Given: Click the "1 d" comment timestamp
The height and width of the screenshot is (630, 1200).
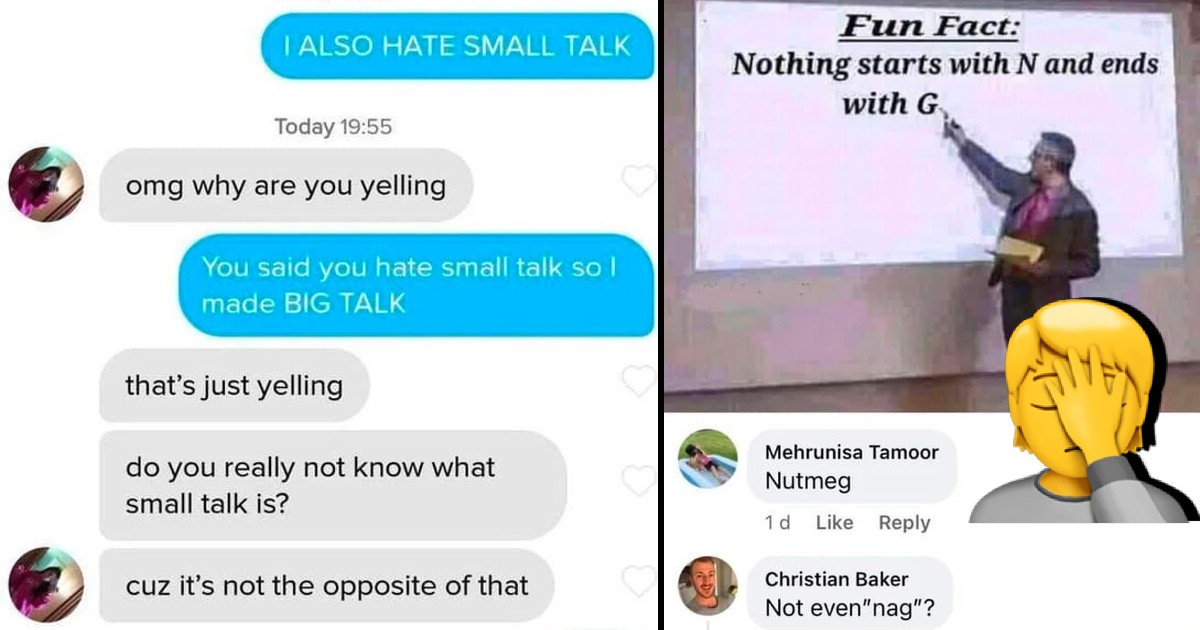Looking at the screenshot, I should pyautogui.click(x=778, y=523).
